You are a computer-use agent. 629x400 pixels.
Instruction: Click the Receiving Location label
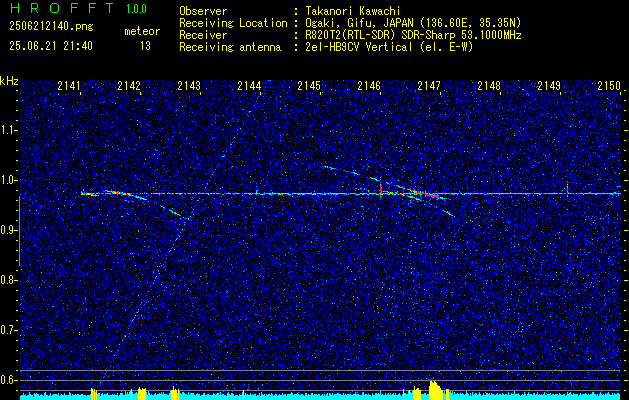[x=233, y=23]
